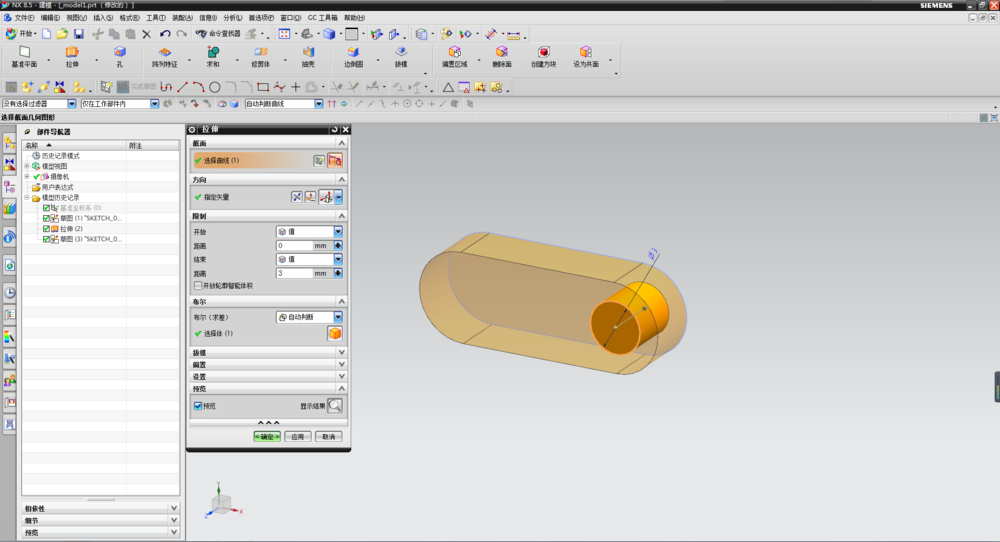Open the 插入(S) menu
Image resolution: width=1000 pixels, height=542 pixels.
pos(103,18)
